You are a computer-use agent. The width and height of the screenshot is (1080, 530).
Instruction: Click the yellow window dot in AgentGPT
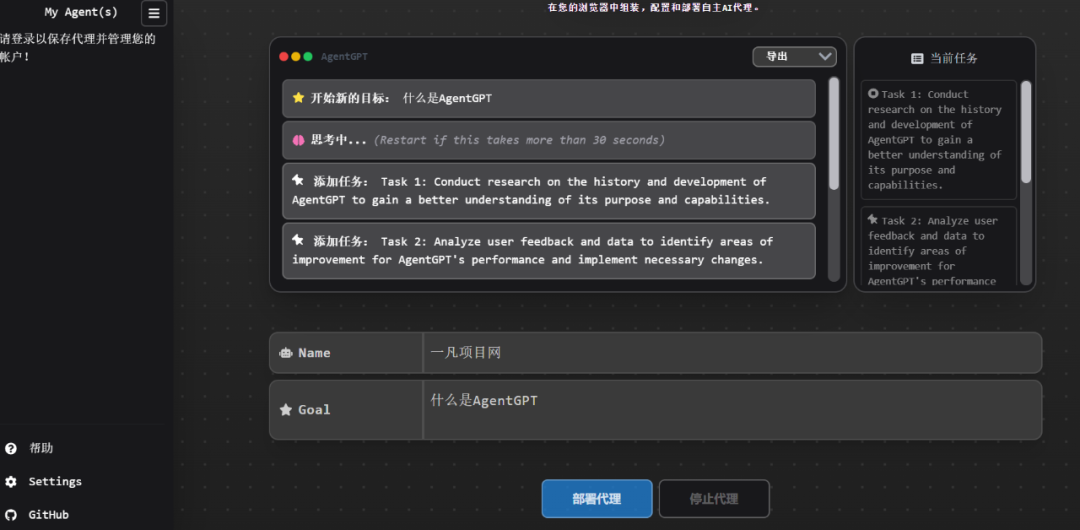tap(295, 57)
